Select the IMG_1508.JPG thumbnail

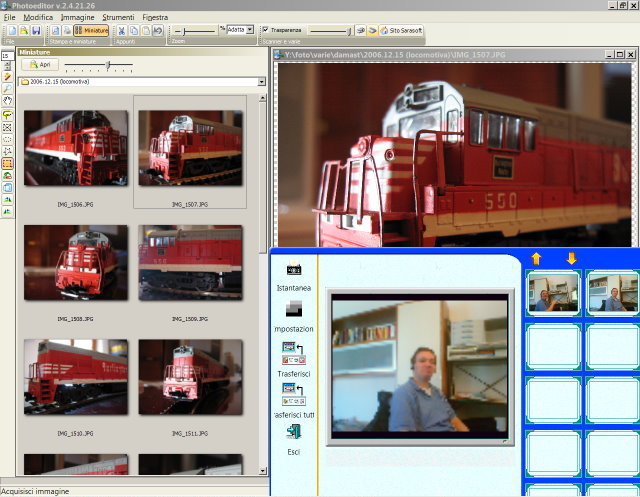click(x=76, y=262)
